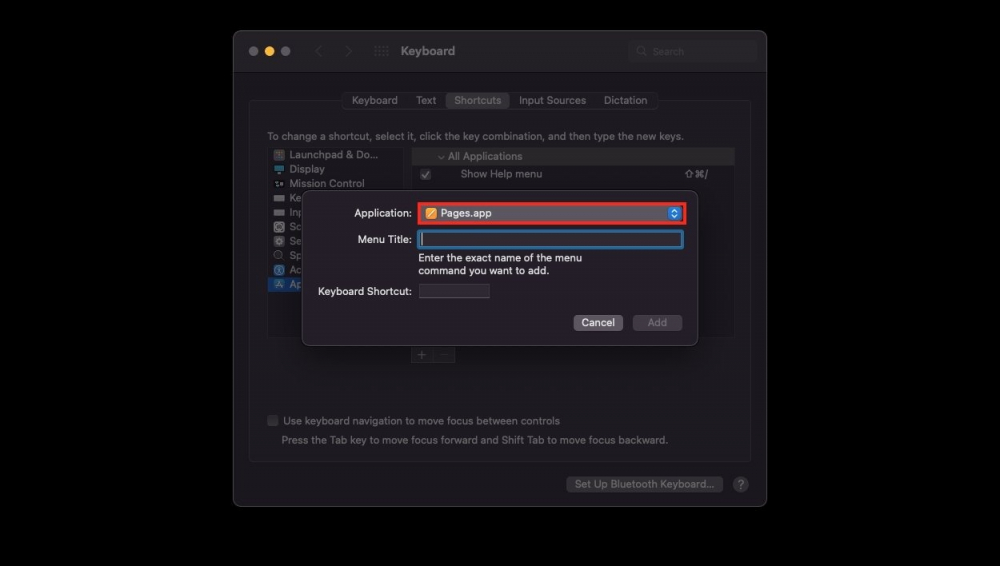Click the minus icon to remove shortcut
This screenshot has height=566, width=1000.
pyautogui.click(x=445, y=355)
